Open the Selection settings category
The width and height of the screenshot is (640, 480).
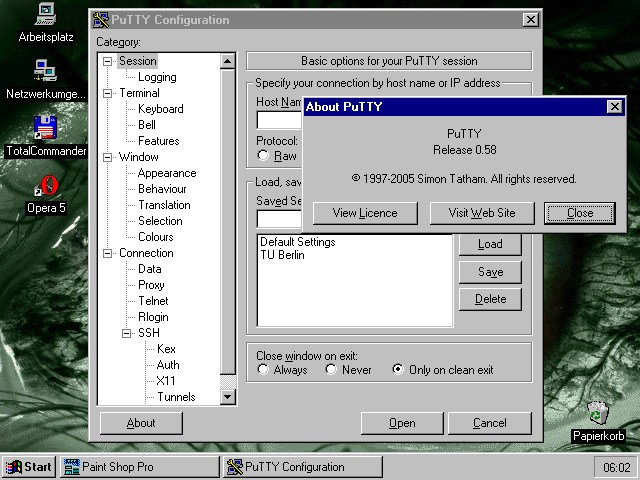point(160,221)
